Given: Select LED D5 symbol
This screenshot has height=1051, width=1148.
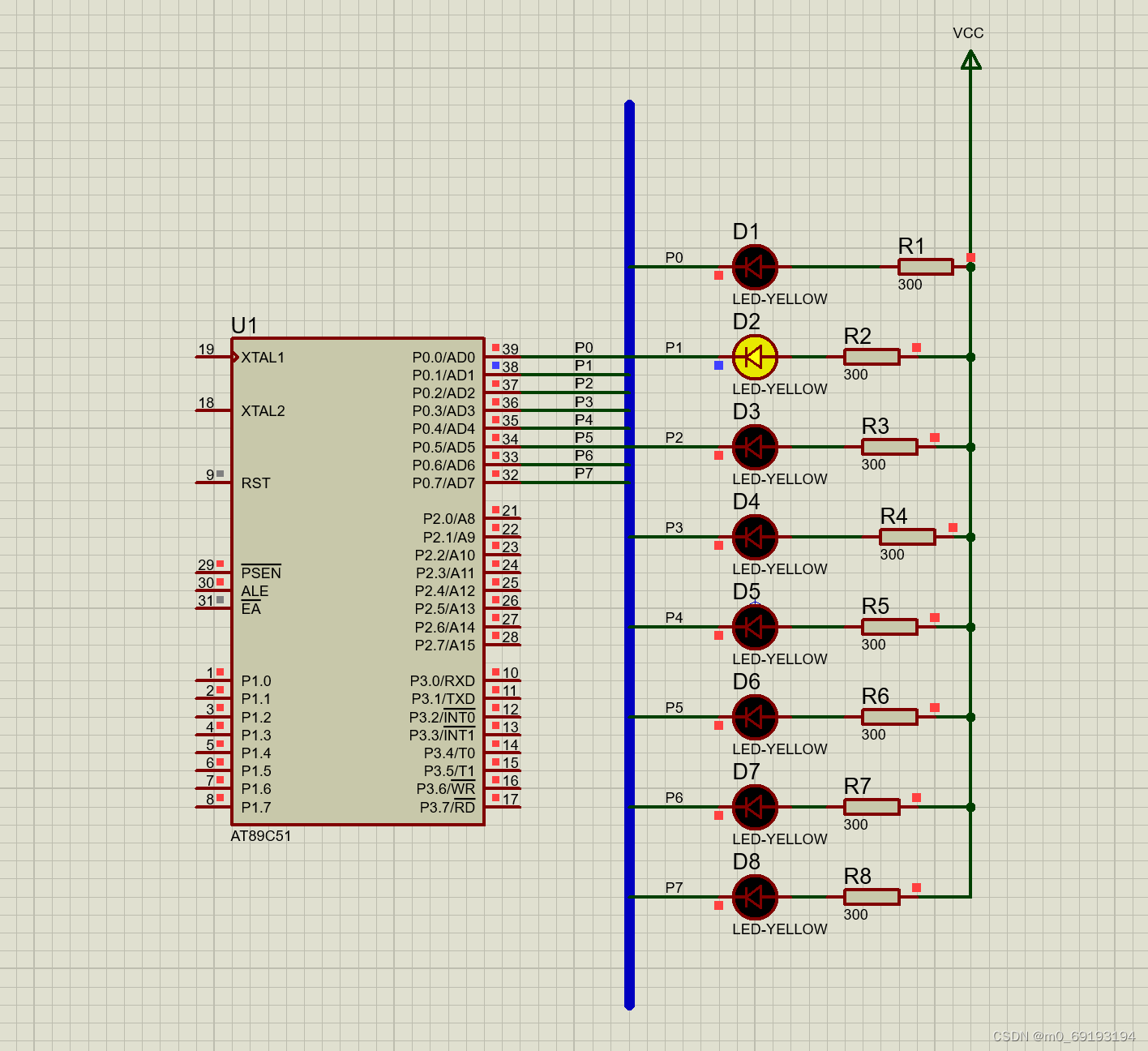Looking at the screenshot, I should (x=755, y=627).
